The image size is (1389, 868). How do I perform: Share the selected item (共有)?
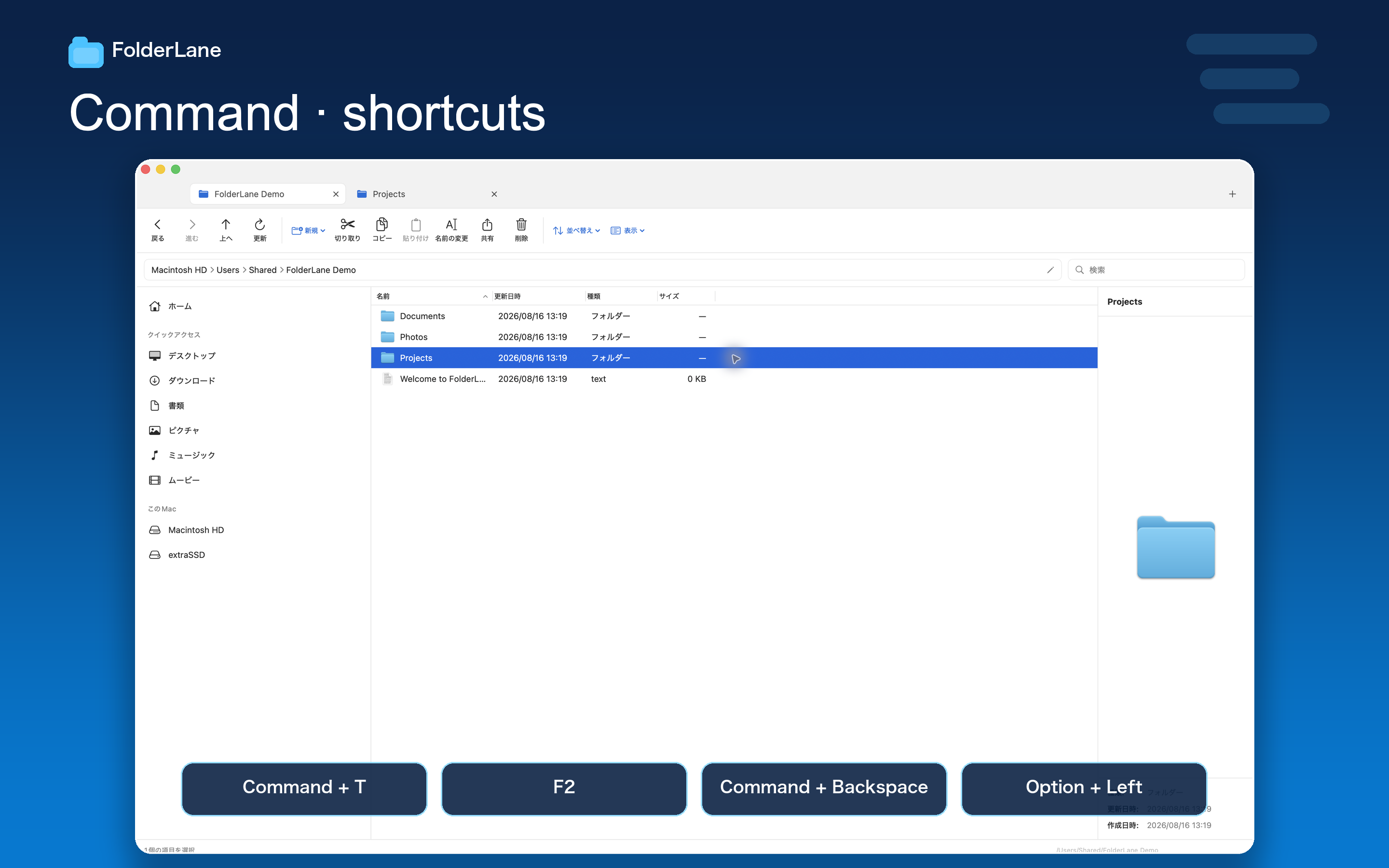pyautogui.click(x=487, y=230)
